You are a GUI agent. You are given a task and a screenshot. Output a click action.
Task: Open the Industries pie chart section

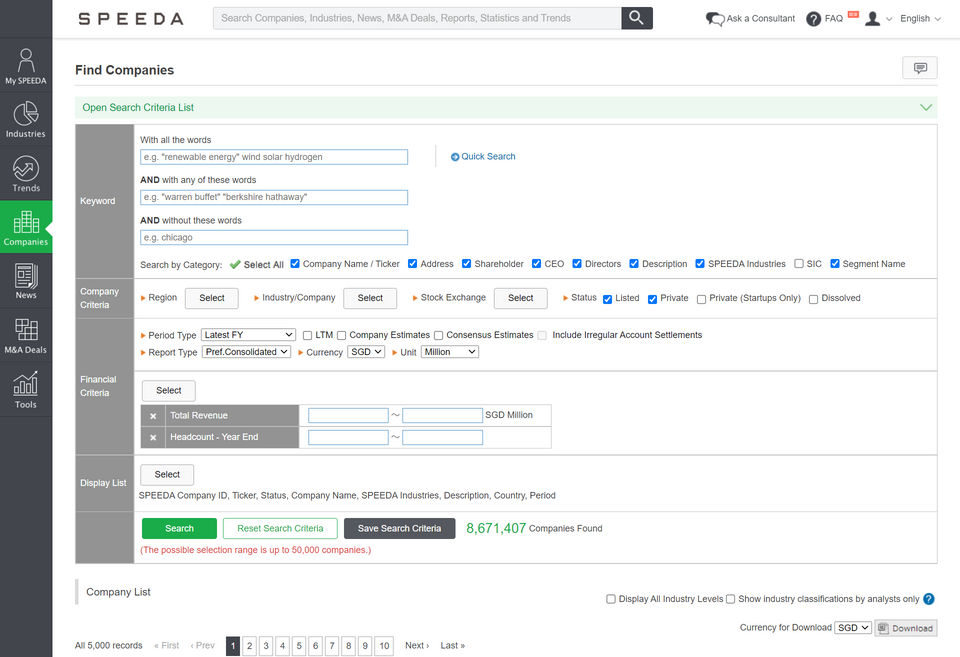click(26, 119)
